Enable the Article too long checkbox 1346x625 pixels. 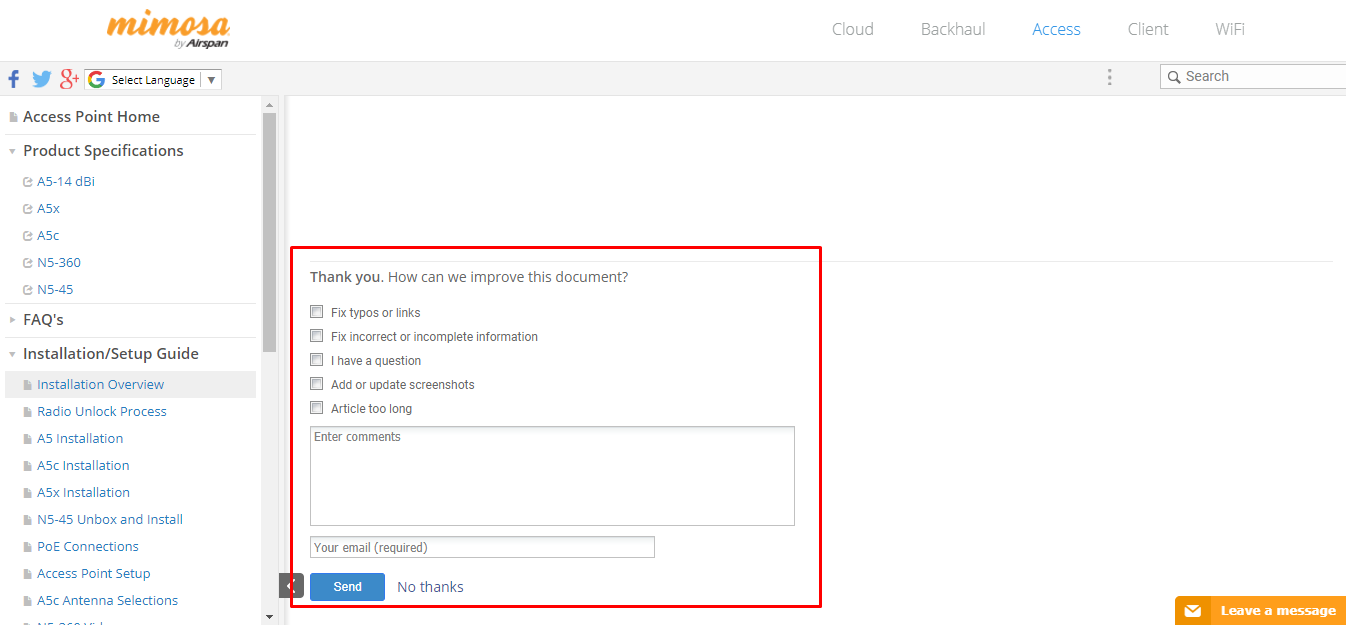point(317,408)
